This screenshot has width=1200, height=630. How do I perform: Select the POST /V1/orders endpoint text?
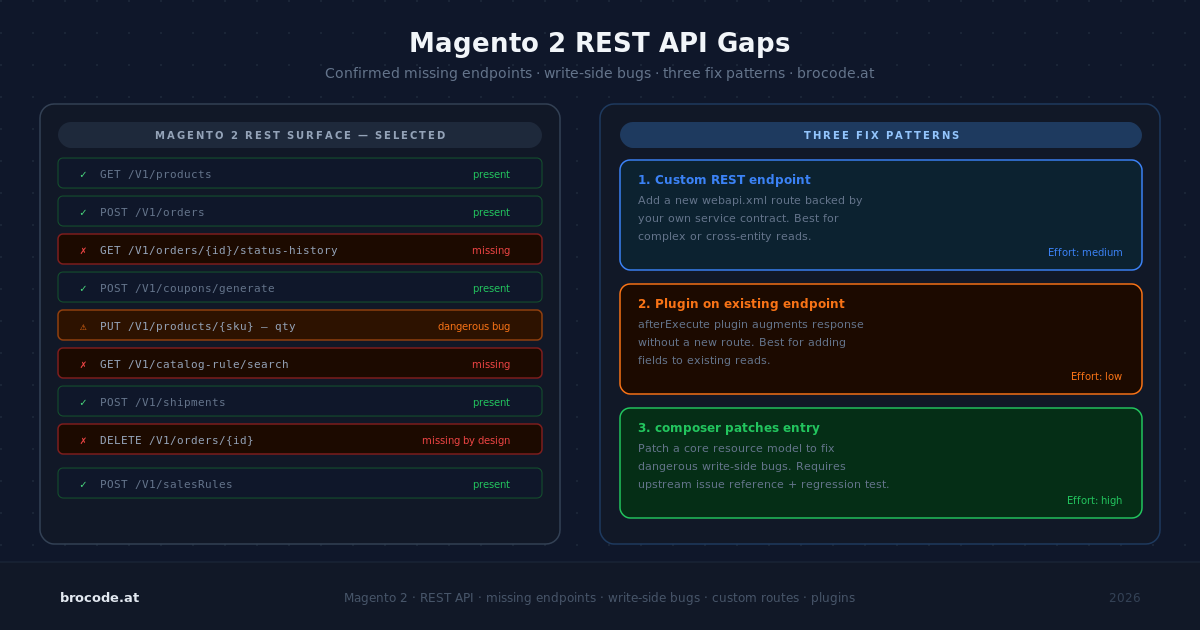pyautogui.click(x=152, y=212)
